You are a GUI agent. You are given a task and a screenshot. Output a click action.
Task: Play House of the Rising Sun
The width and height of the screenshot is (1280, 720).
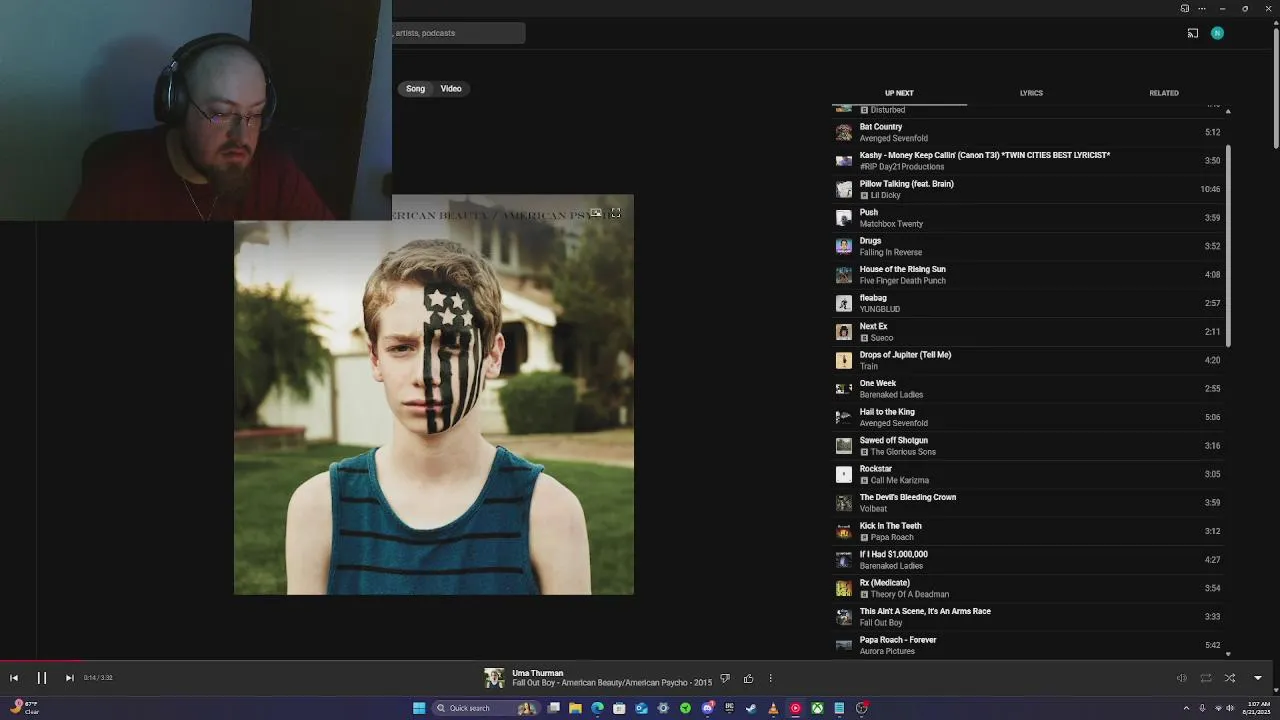[x=1028, y=275]
